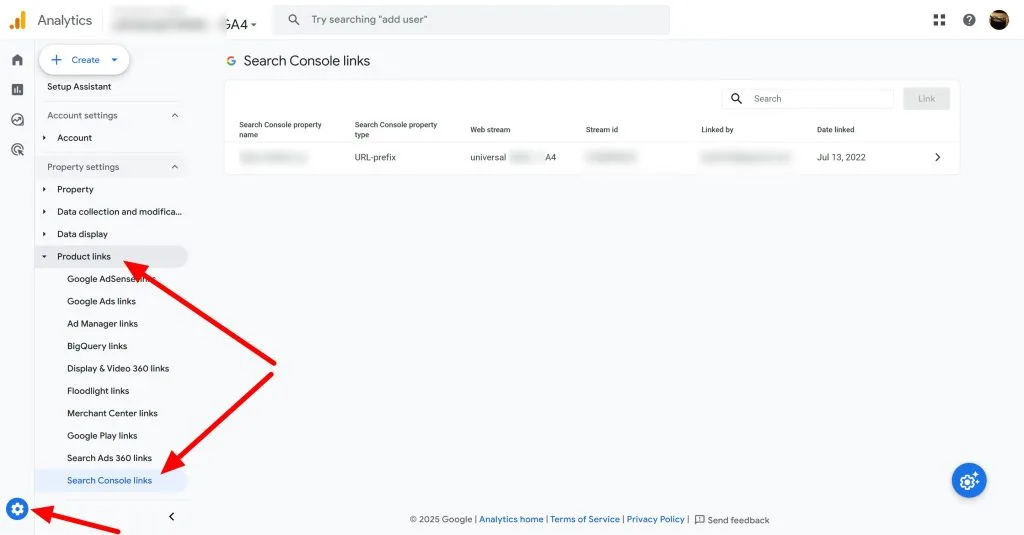This screenshot has height=535, width=1024.
Task: Open Explore icon in left rail
Action: (18, 120)
